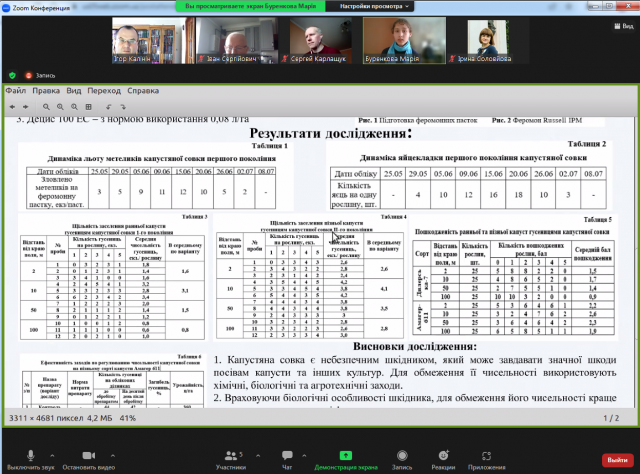Click the grid view toolbar icon
This screenshot has width=640, height=474.
[x=89, y=107]
